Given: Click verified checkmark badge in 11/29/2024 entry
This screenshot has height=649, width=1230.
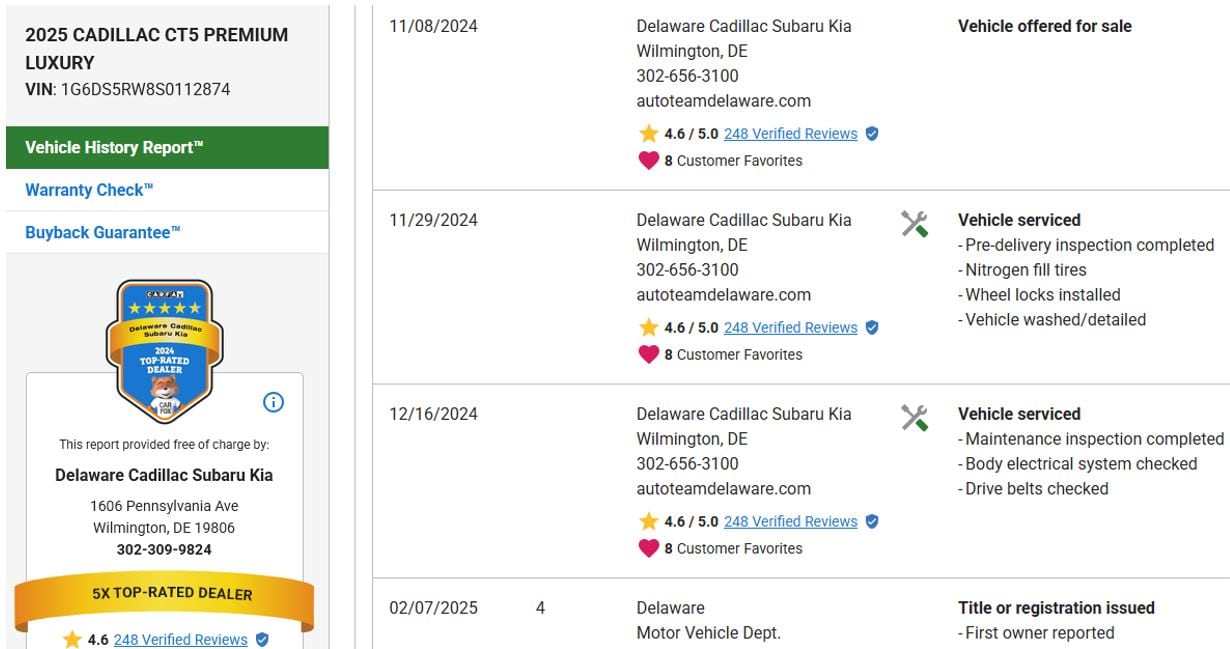Looking at the screenshot, I should pyautogui.click(x=872, y=327).
